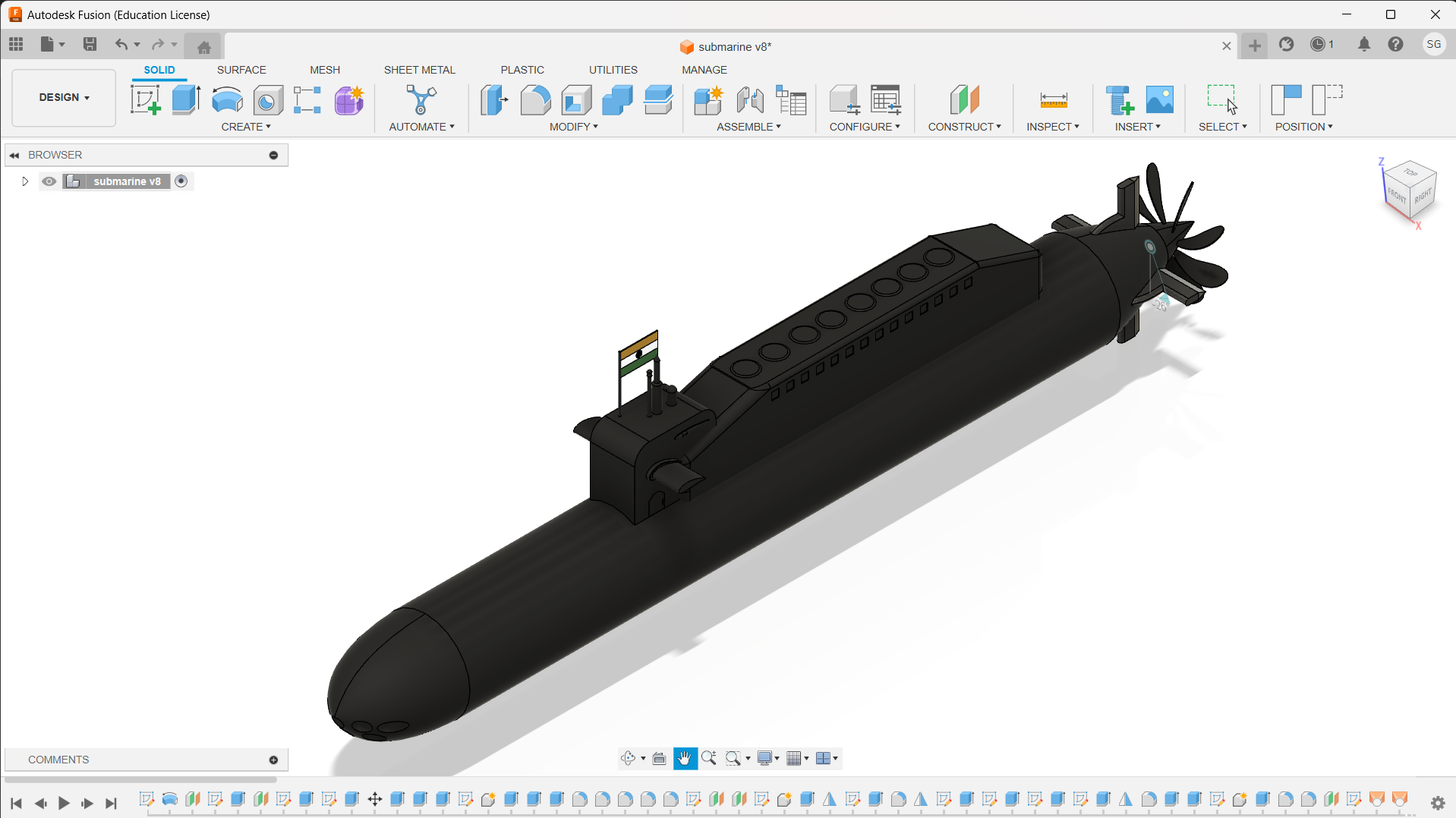Open a new design tab
The image size is (1456, 818).
point(1254,46)
